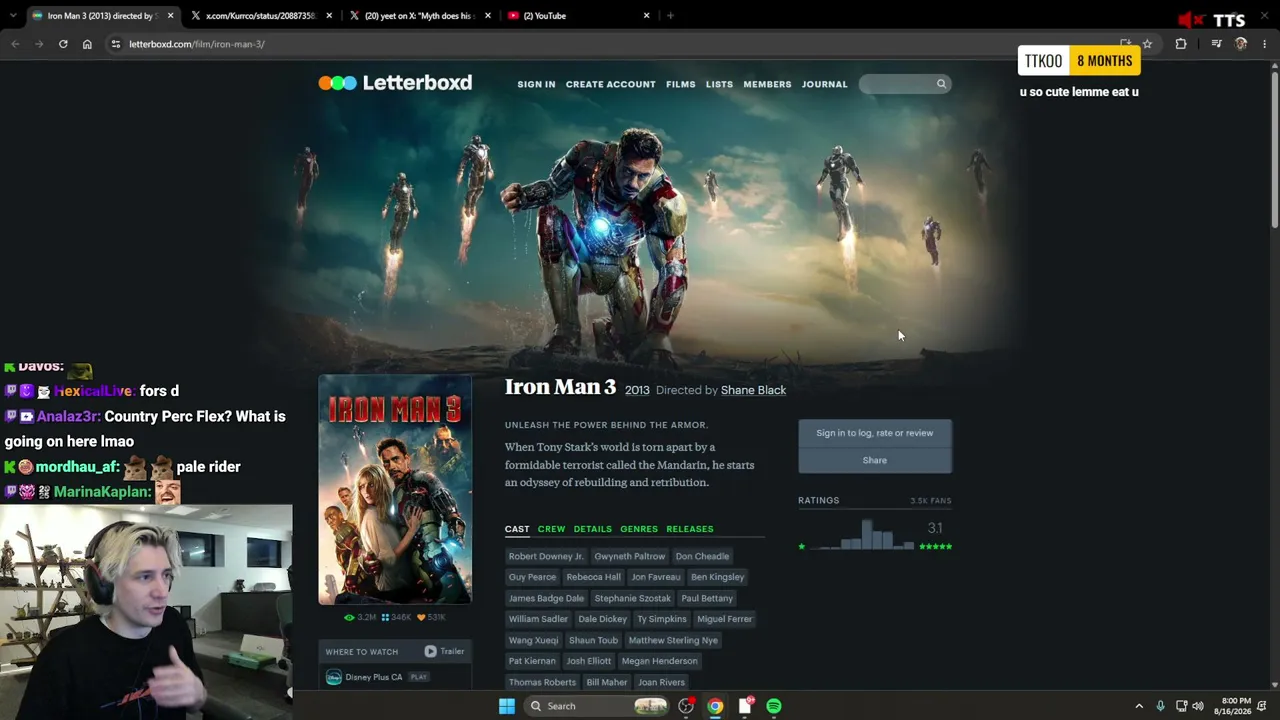The width and height of the screenshot is (1280, 720).
Task: Reload the page with the browser refresh icon
Action: pos(63,44)
